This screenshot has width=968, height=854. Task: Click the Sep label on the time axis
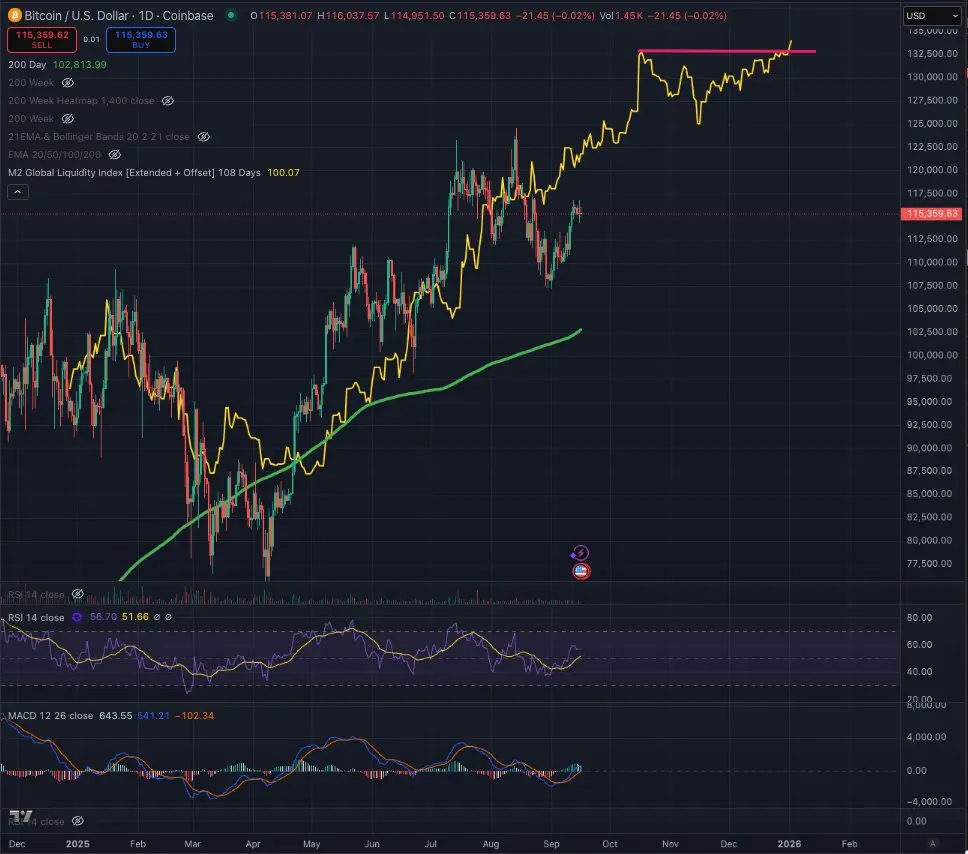(551, 844)
